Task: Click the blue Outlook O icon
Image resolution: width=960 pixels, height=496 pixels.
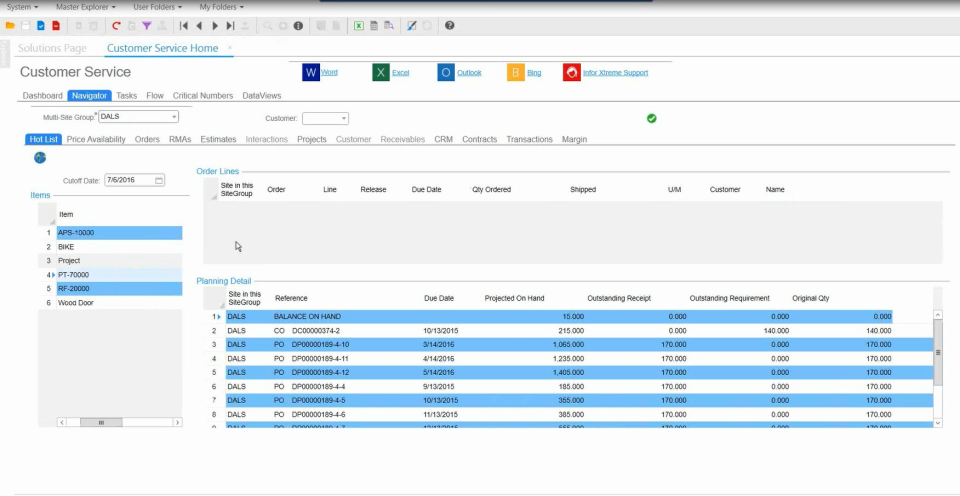Action: (x=446, y=72)
